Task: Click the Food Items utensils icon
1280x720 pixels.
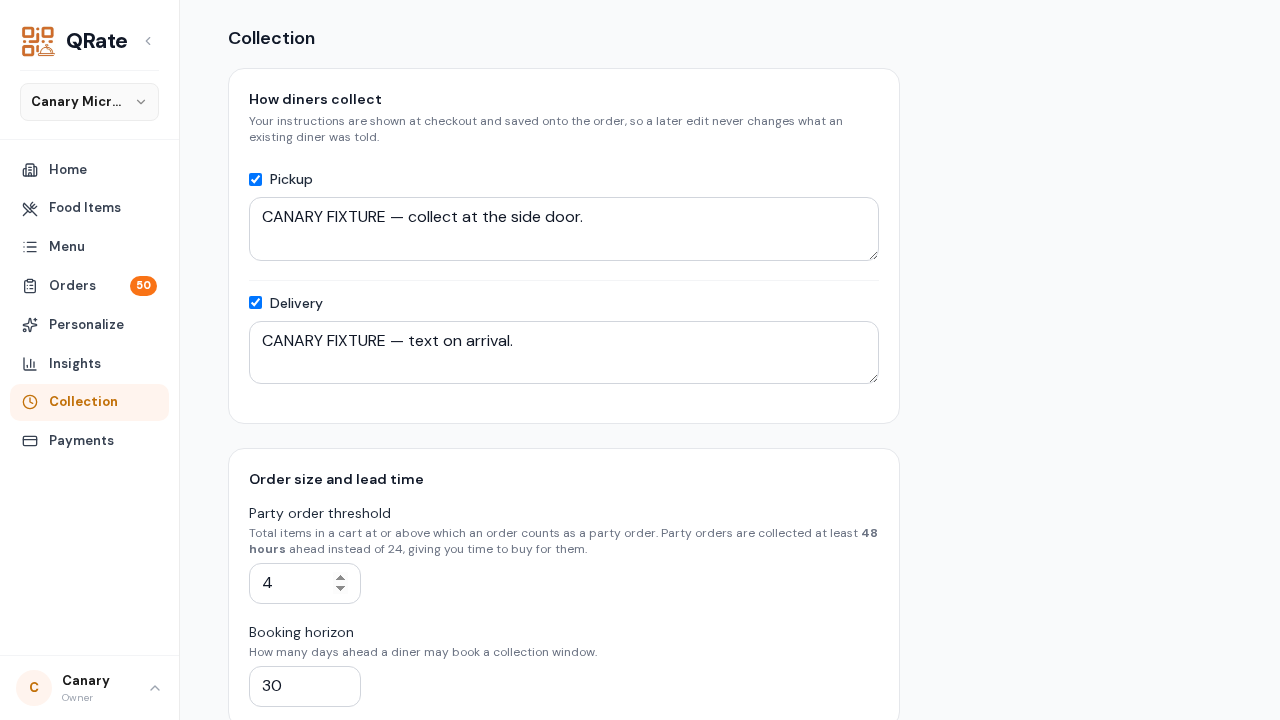Action: (30, 208)
